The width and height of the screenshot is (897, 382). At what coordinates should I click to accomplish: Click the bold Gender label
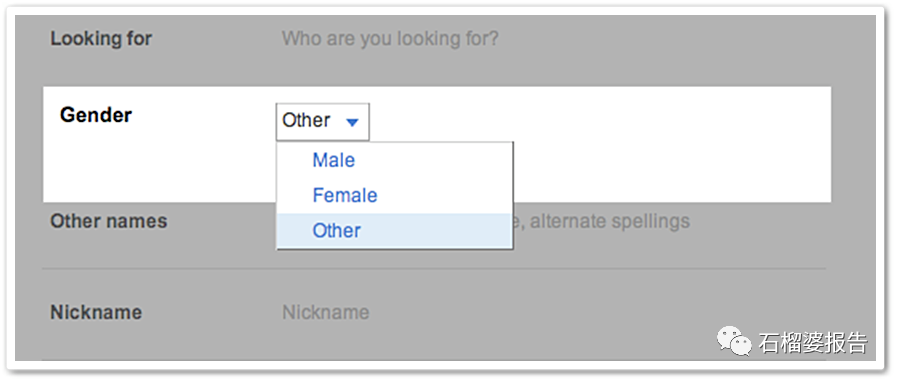pos(96,116)
